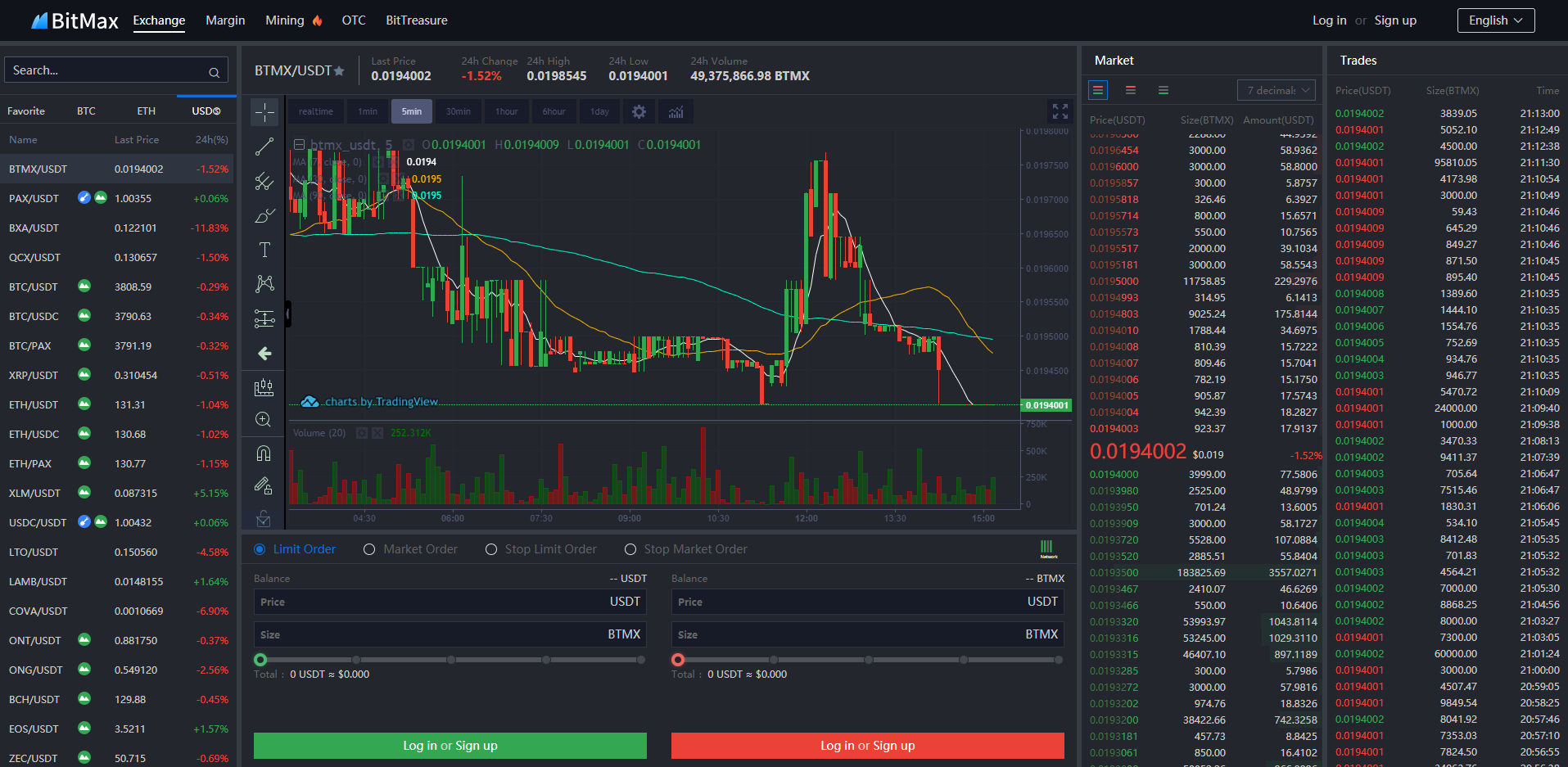The image size is (1568, 767).
Task: Click the green mountain badge on BTC/USDT row
Action: tap(84, 286)
